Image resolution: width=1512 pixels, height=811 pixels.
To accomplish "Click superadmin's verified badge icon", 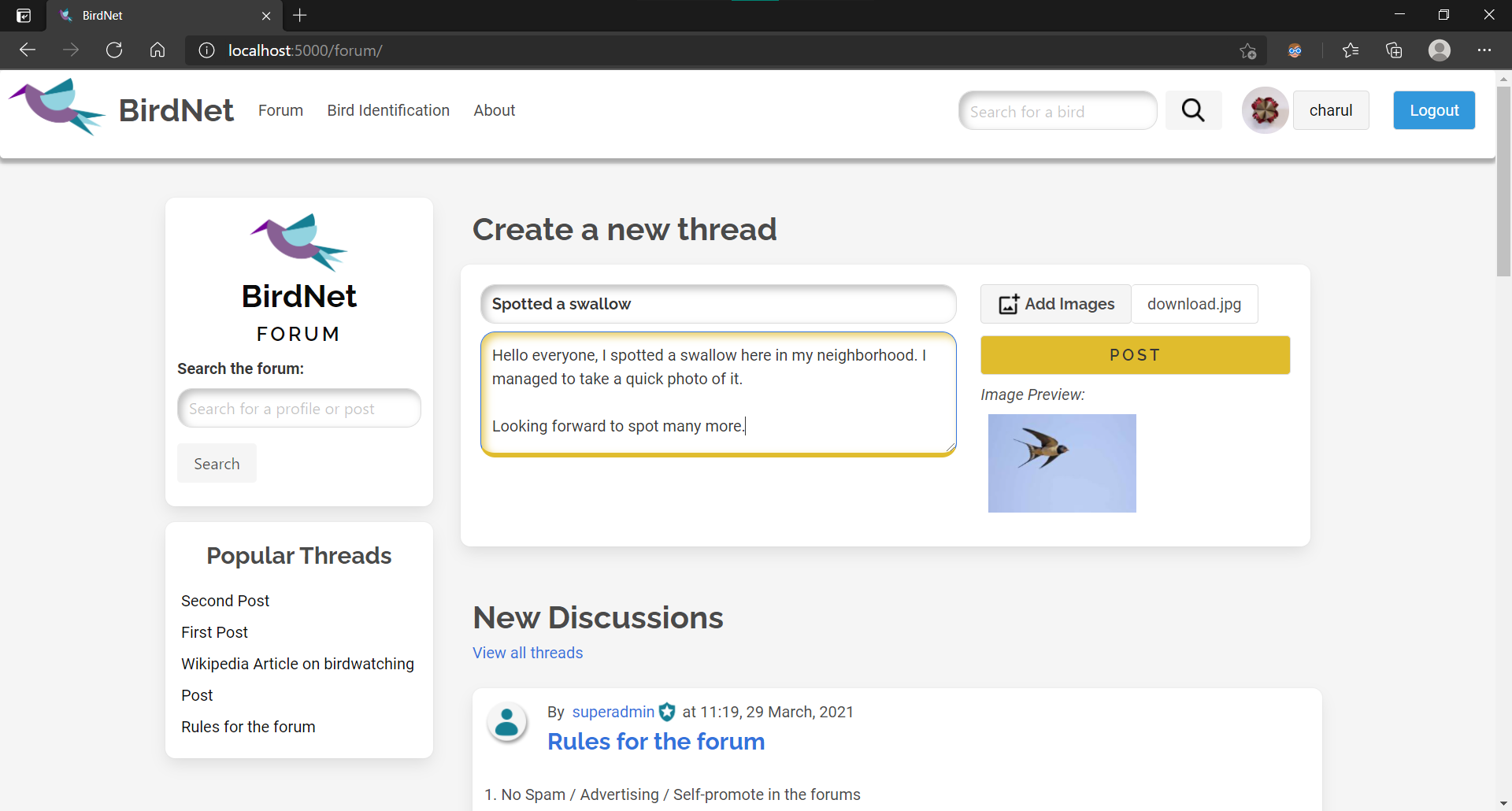I will [x=667, y=712].
